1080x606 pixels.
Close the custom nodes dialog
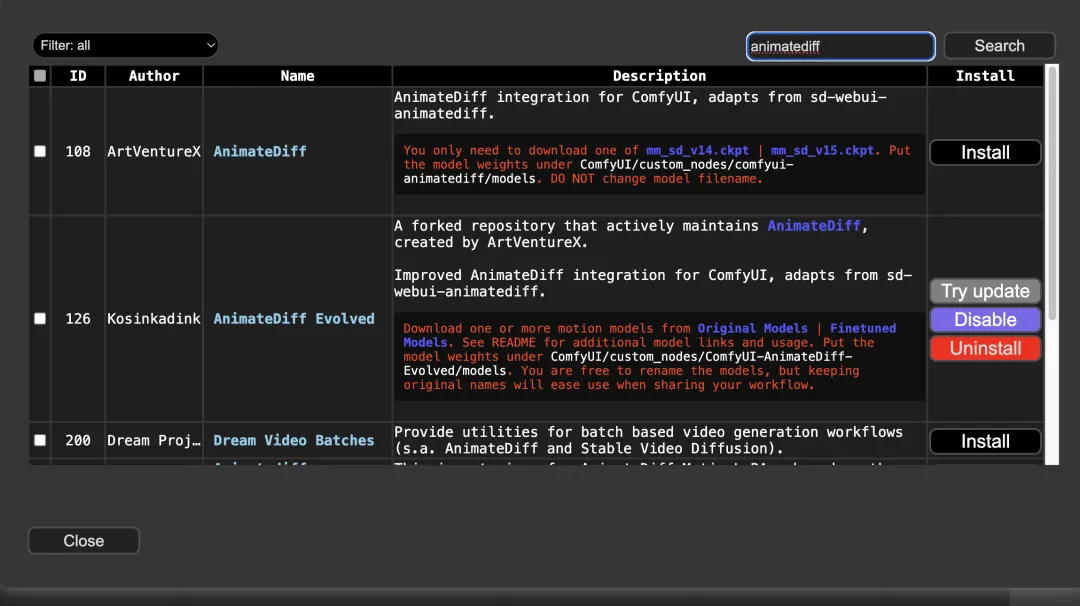84,541
